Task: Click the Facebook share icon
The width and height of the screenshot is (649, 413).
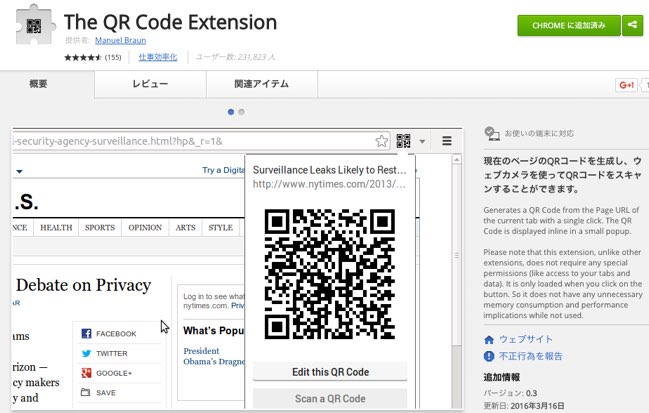Action: 86,334
